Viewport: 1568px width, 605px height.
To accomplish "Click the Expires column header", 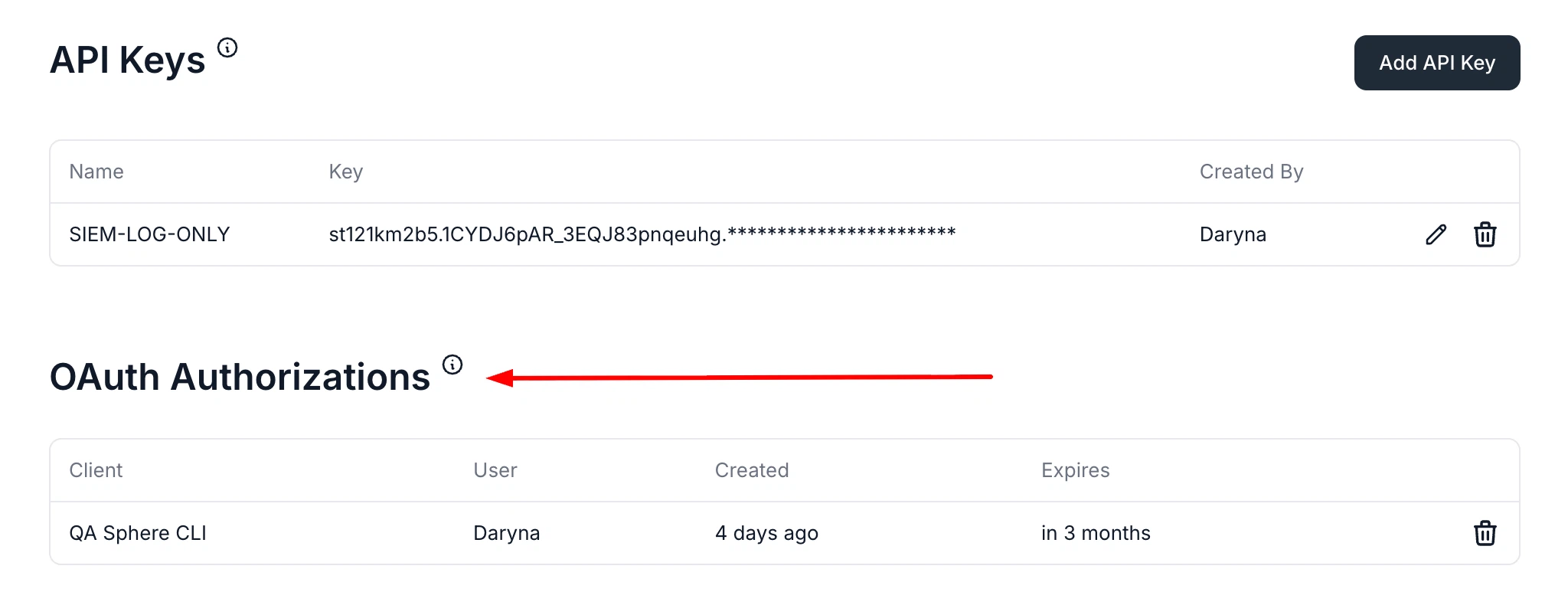I will click(x=1075, y=470).
